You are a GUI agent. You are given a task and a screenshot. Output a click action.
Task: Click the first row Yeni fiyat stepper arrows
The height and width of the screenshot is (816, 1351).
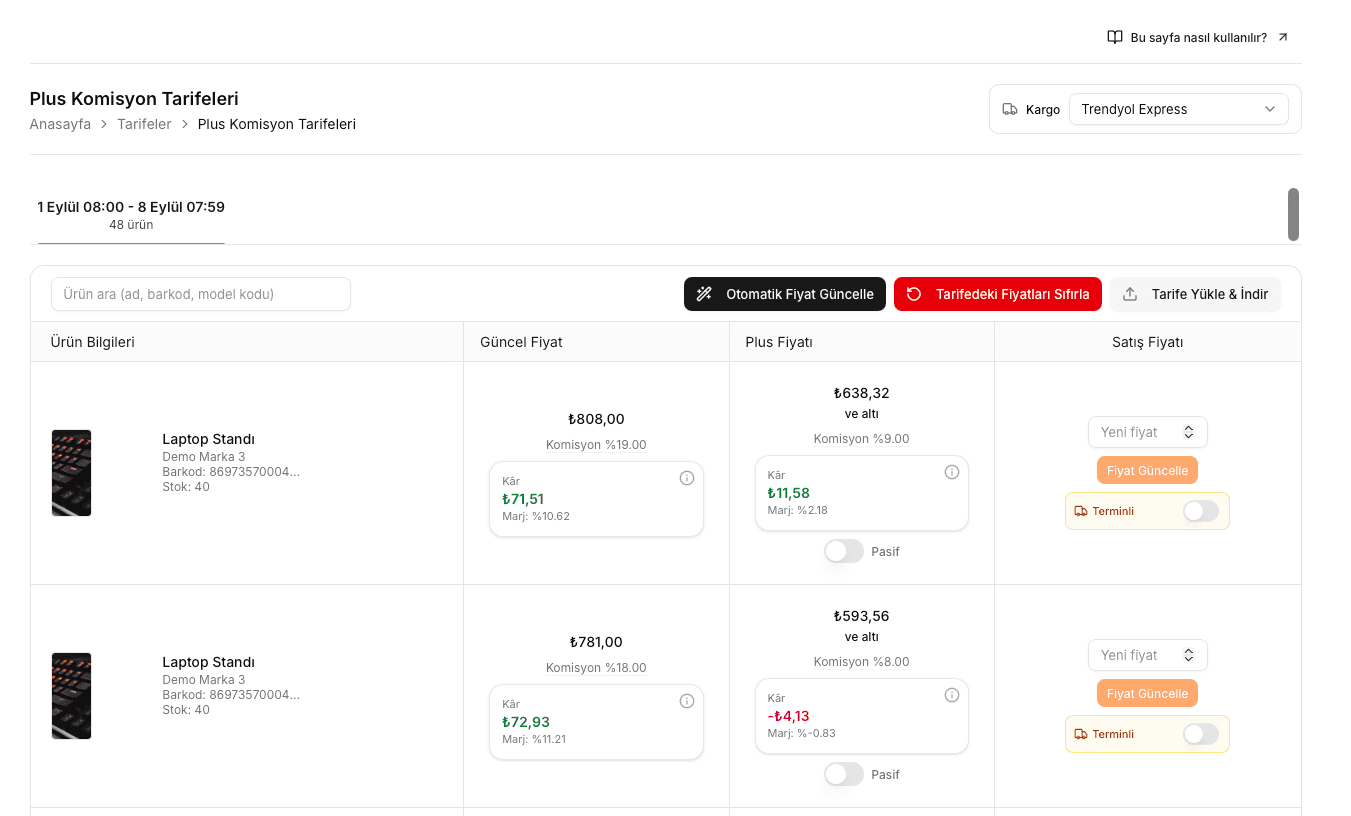point(1189,432)
